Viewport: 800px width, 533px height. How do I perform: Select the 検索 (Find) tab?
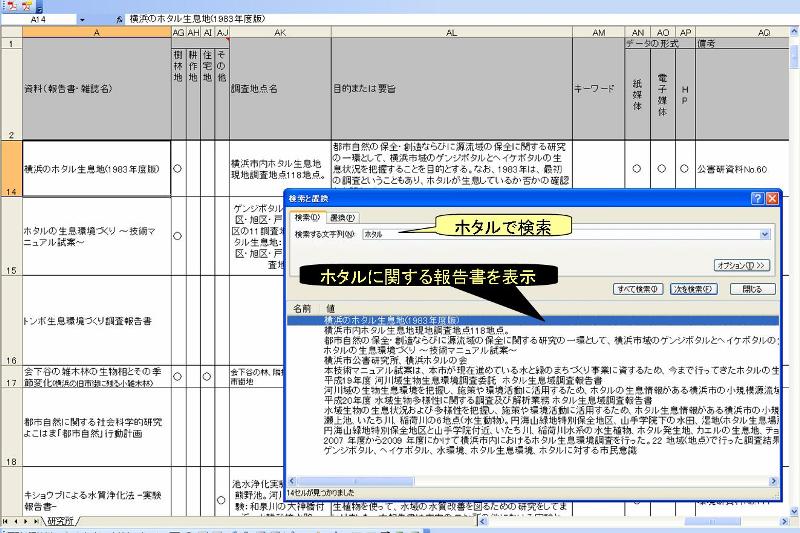pyautogui.click(x=308, y=217)
